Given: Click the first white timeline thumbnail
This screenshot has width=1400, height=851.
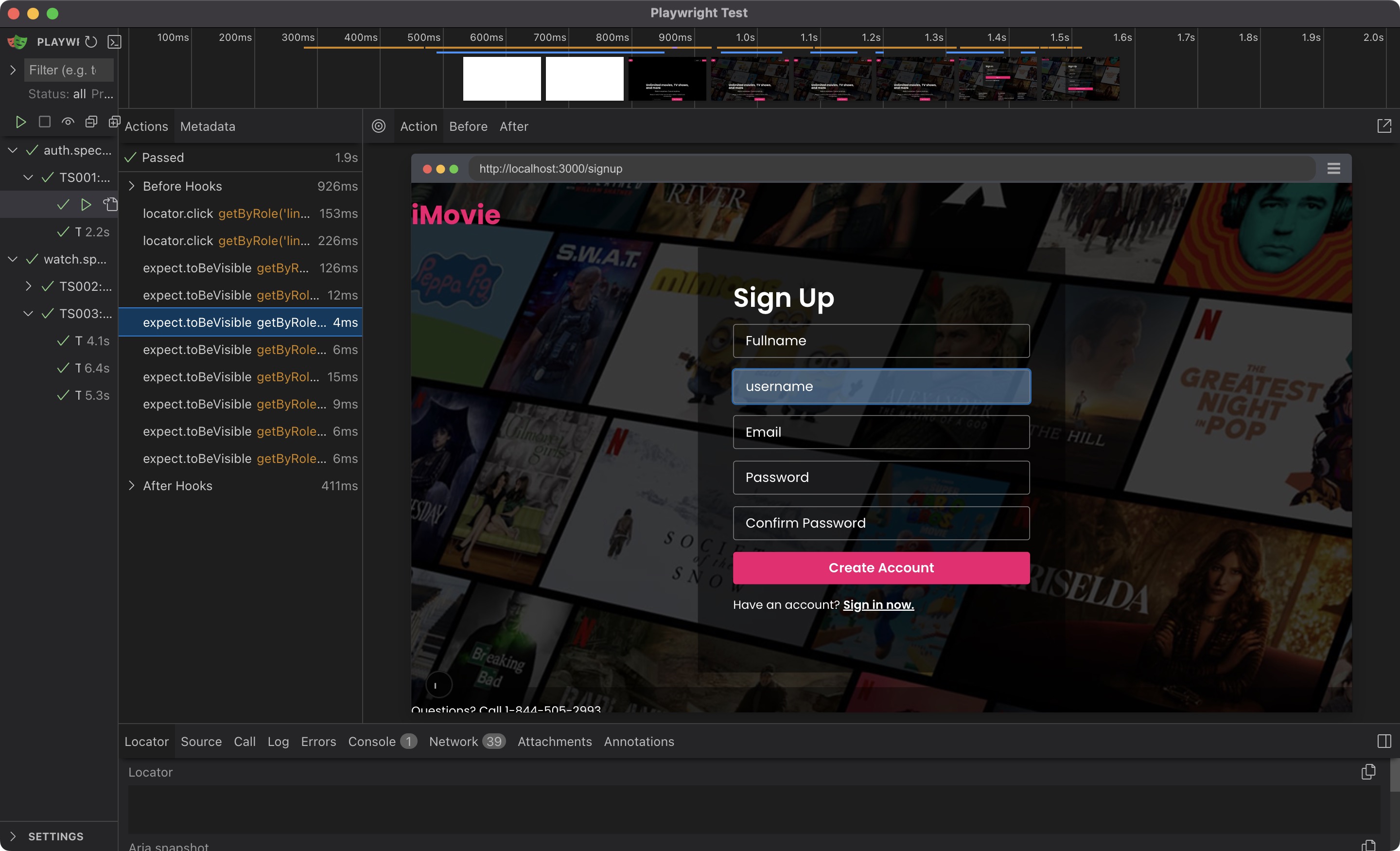Looking at the screenshot, I should tap(502, 78).
